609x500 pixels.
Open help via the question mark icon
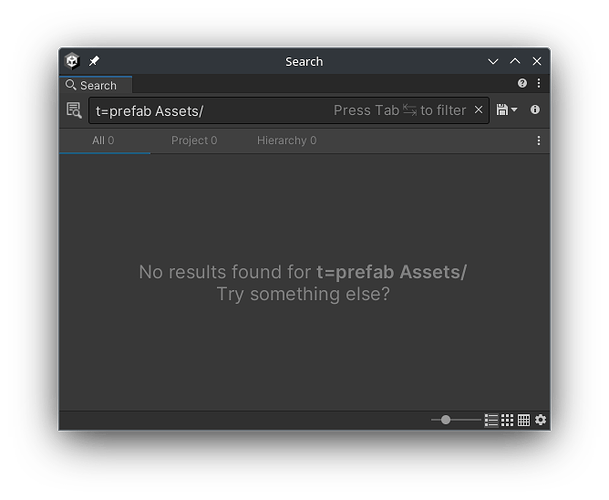click(522, 84)
